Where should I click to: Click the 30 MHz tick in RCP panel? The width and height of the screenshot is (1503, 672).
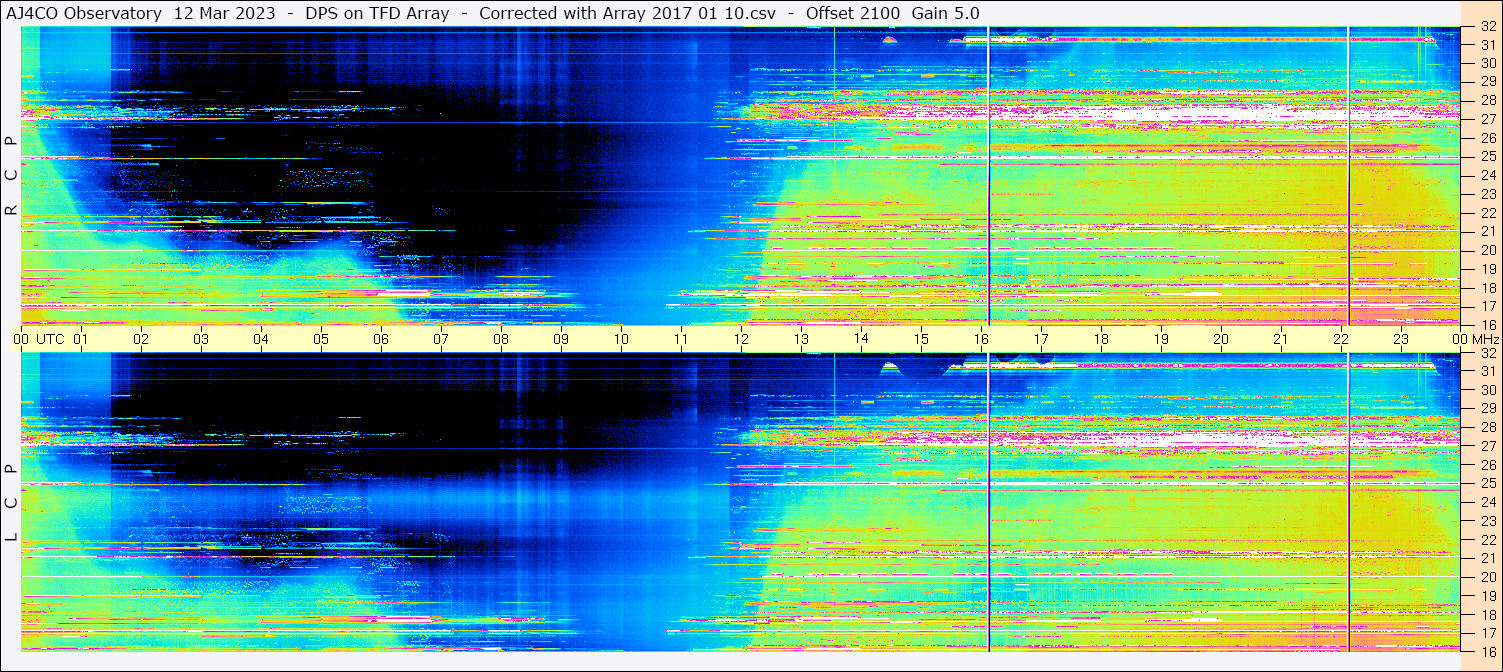click(1487, 63)
